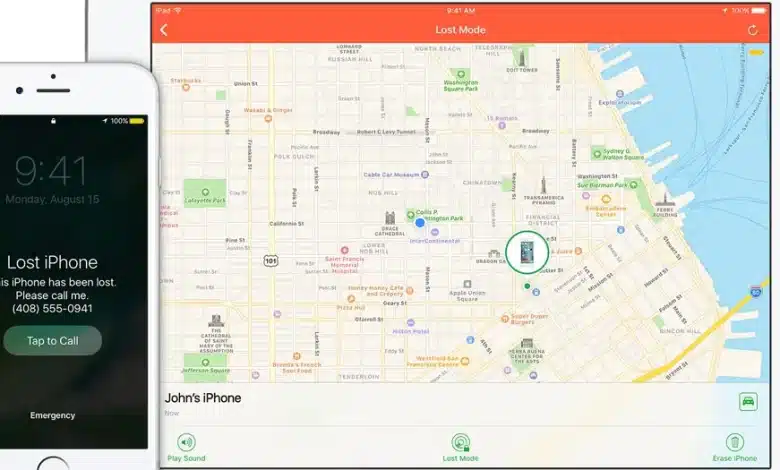
Task: Tap the Grace Cathedral landmark icon
Action: pyautogui.click(x=390, y=218)
